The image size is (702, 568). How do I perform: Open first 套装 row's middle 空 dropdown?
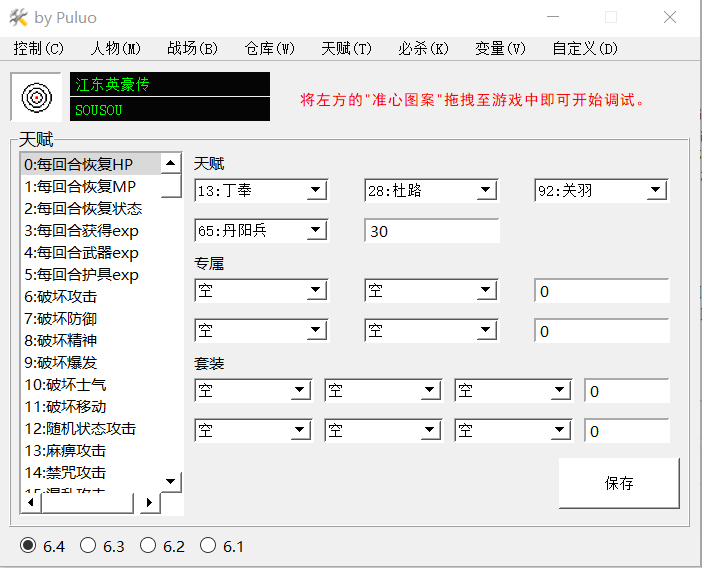[x=430, y=390]
